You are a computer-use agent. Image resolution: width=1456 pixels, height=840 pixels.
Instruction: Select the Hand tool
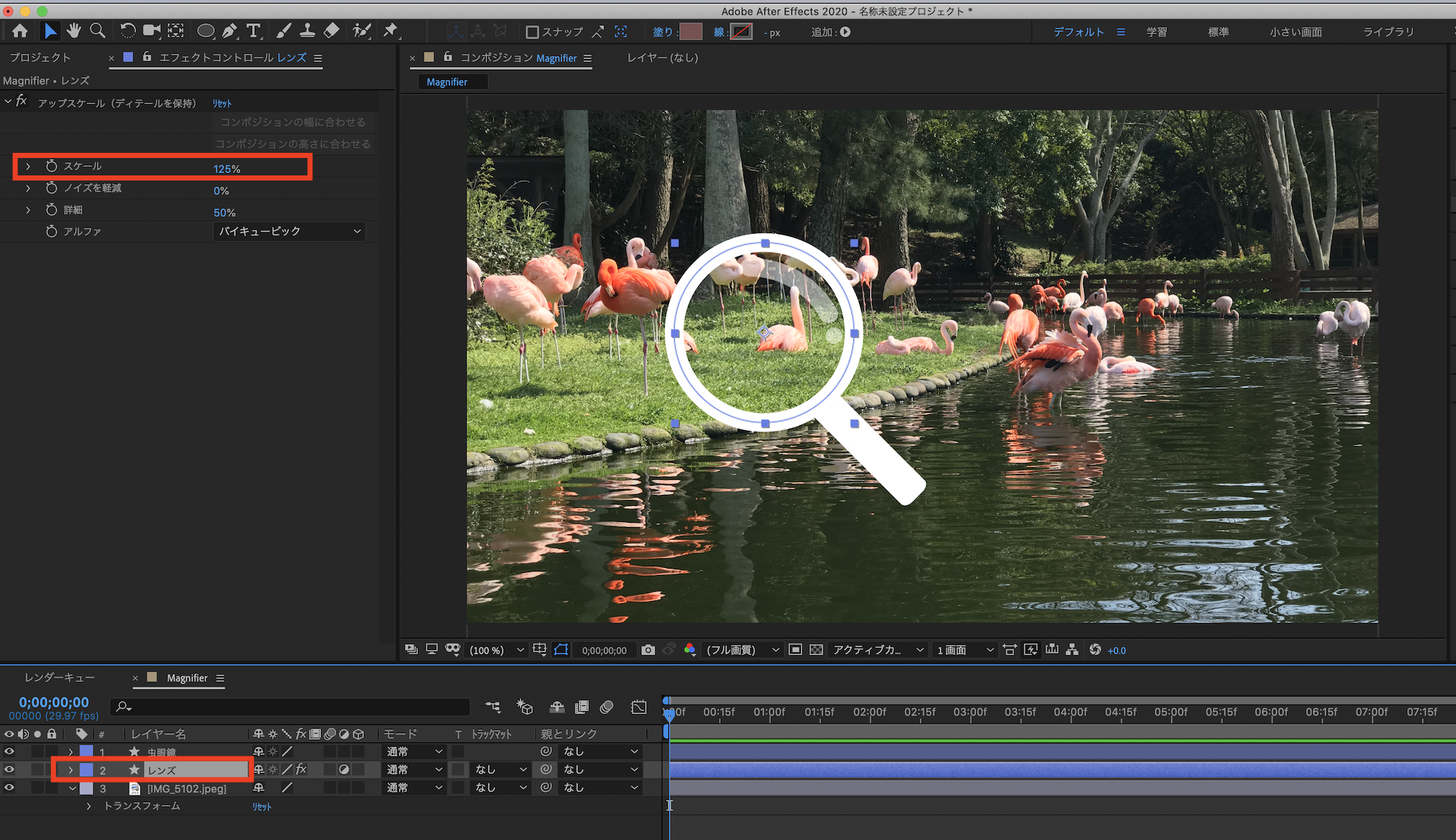(74, 31)
